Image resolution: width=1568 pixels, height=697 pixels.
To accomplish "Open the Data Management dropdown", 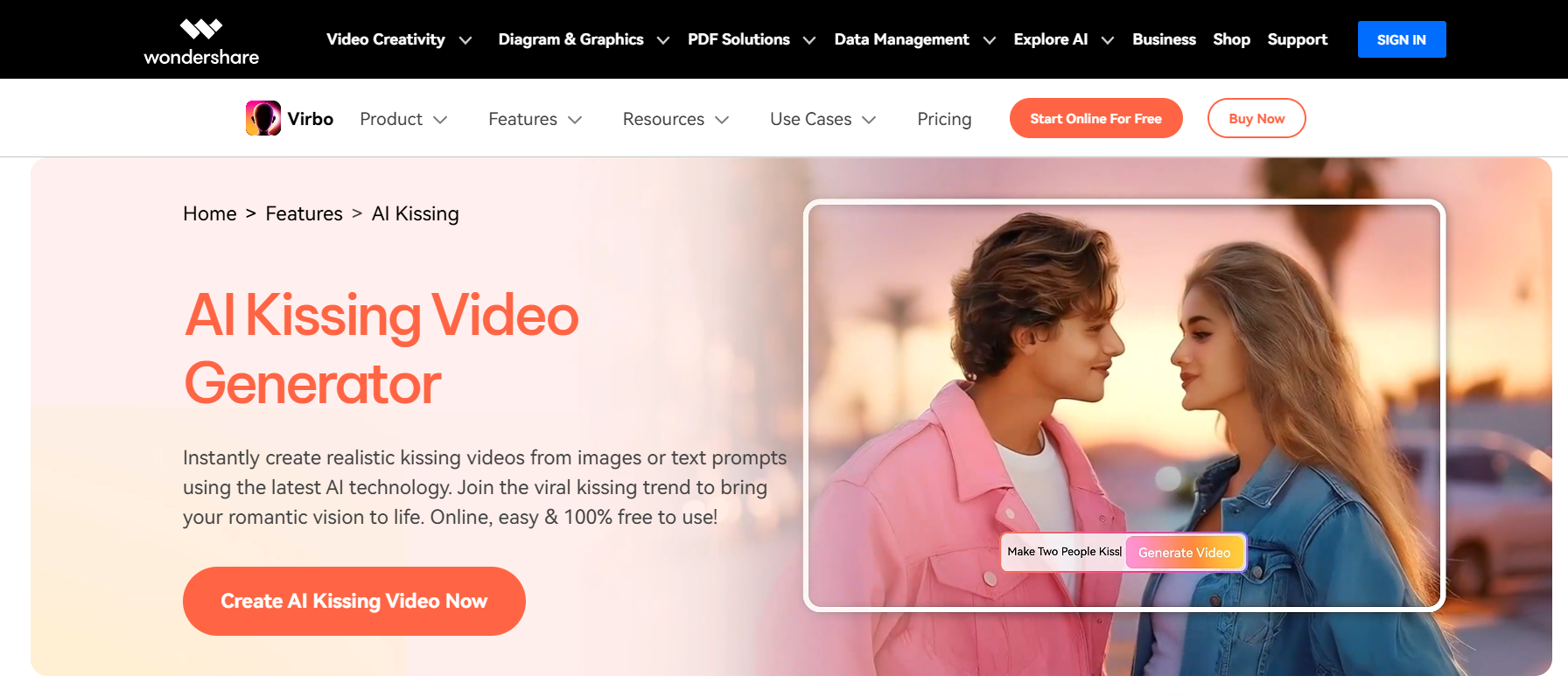I will [x=914, y=39].
